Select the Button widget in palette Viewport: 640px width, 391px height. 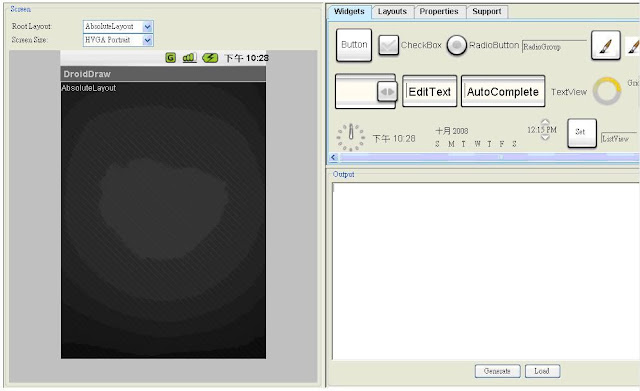tap(354, 45)
